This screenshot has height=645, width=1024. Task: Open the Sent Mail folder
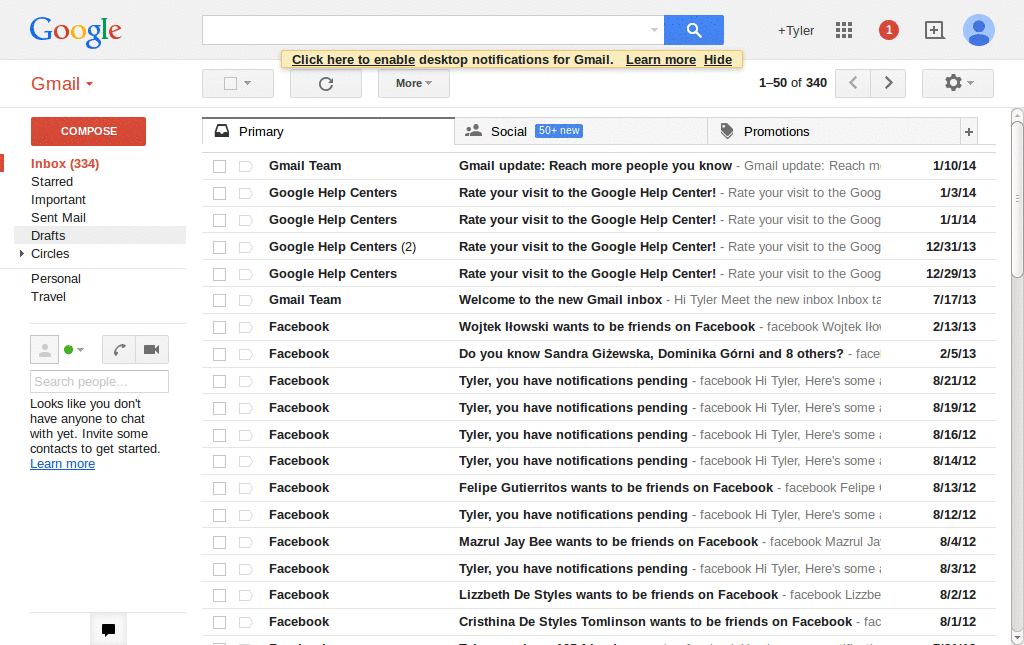(x=58, y=218)
